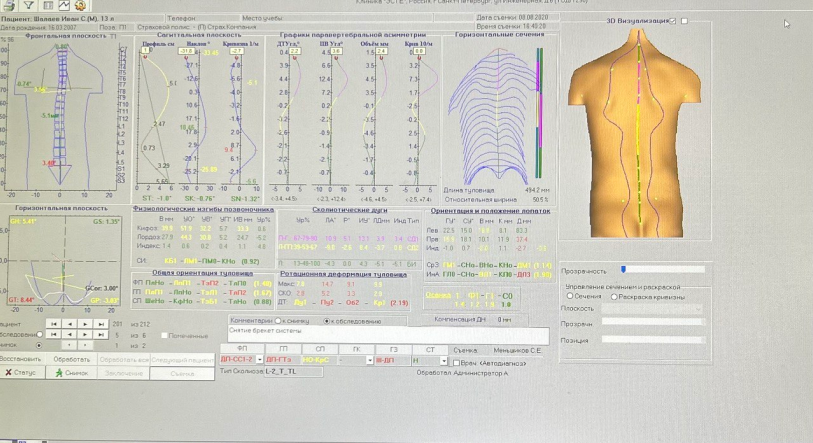Open the ГК dropdown showing a dash
Image resolution: width=813 pixels, height=443 pixels.
[x=370, y=359]
